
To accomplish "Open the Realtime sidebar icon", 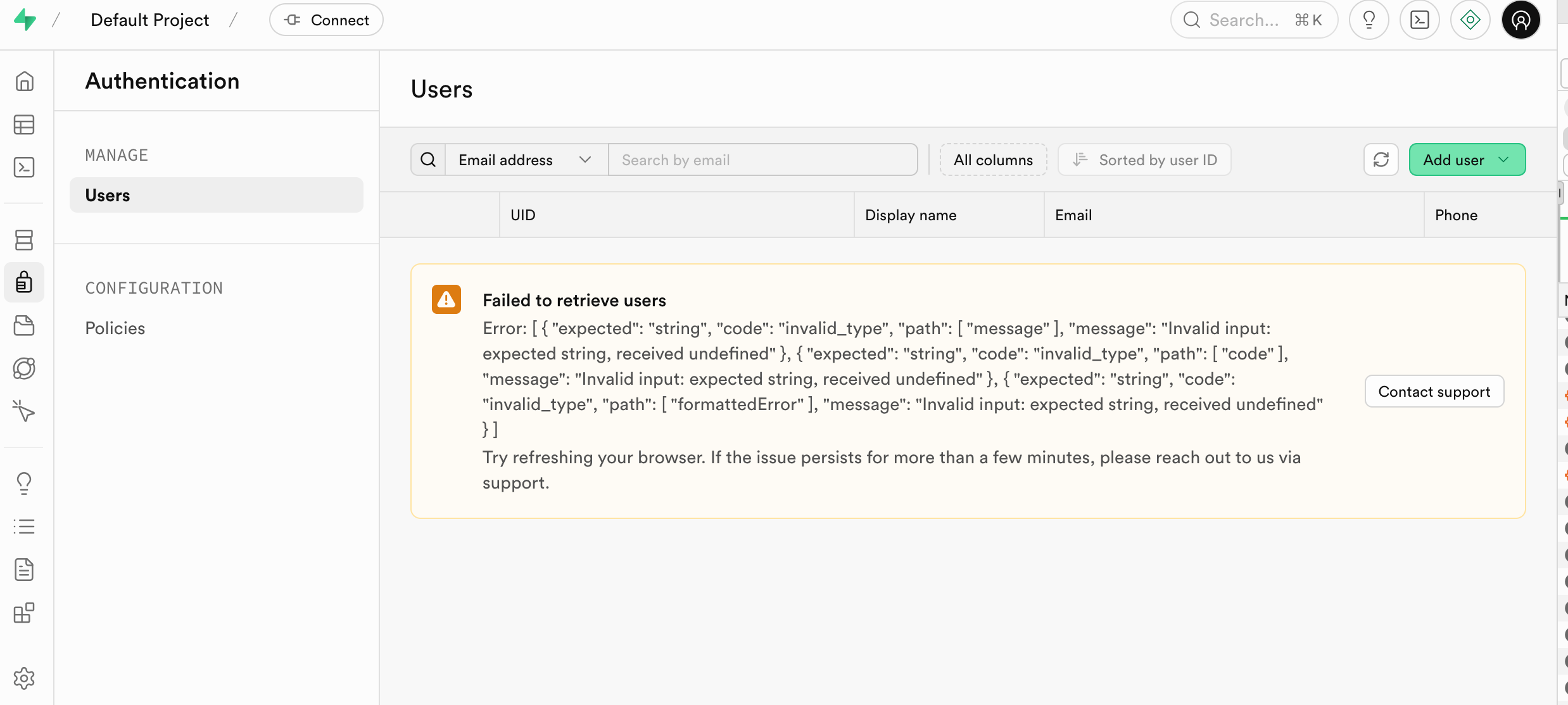I will (24, 412).
